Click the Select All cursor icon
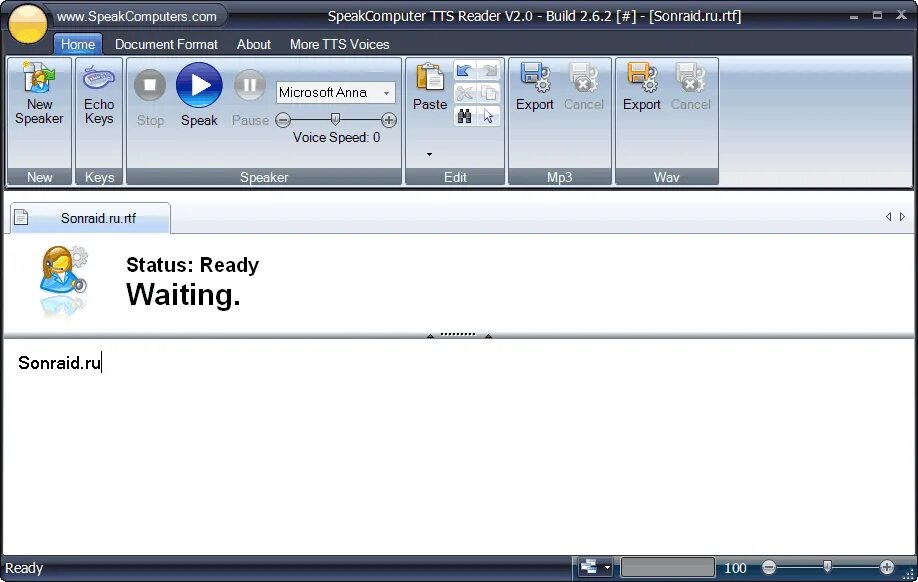The height and width of the screenshot is (582, 918). [x=489, y=116]
